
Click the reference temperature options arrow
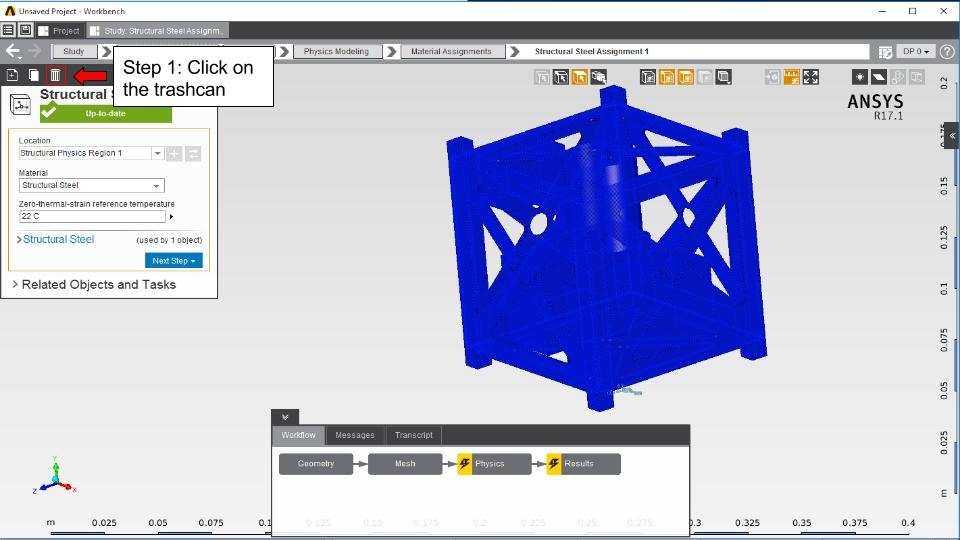171,216
